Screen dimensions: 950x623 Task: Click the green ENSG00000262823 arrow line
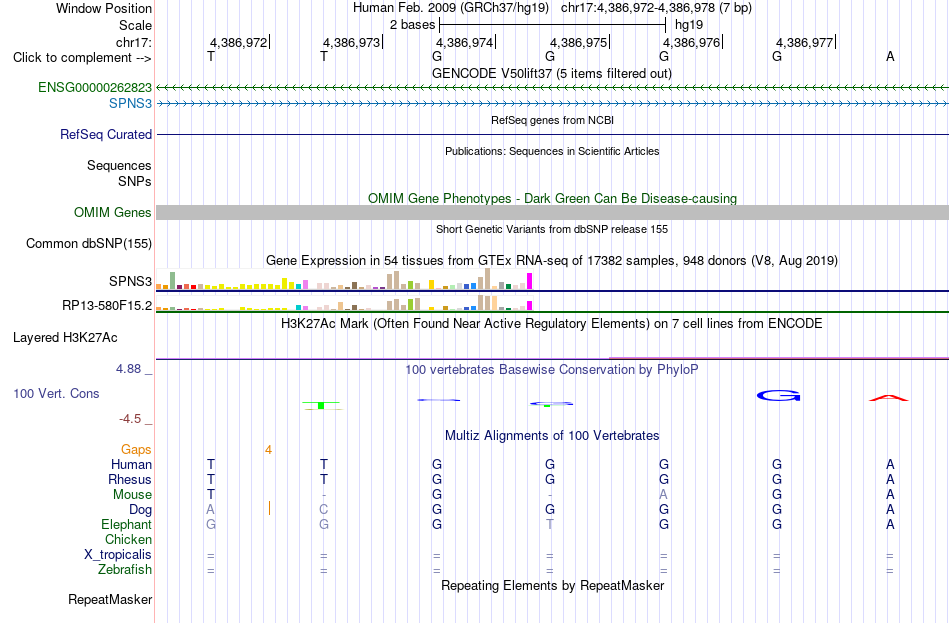pos(552,88)
